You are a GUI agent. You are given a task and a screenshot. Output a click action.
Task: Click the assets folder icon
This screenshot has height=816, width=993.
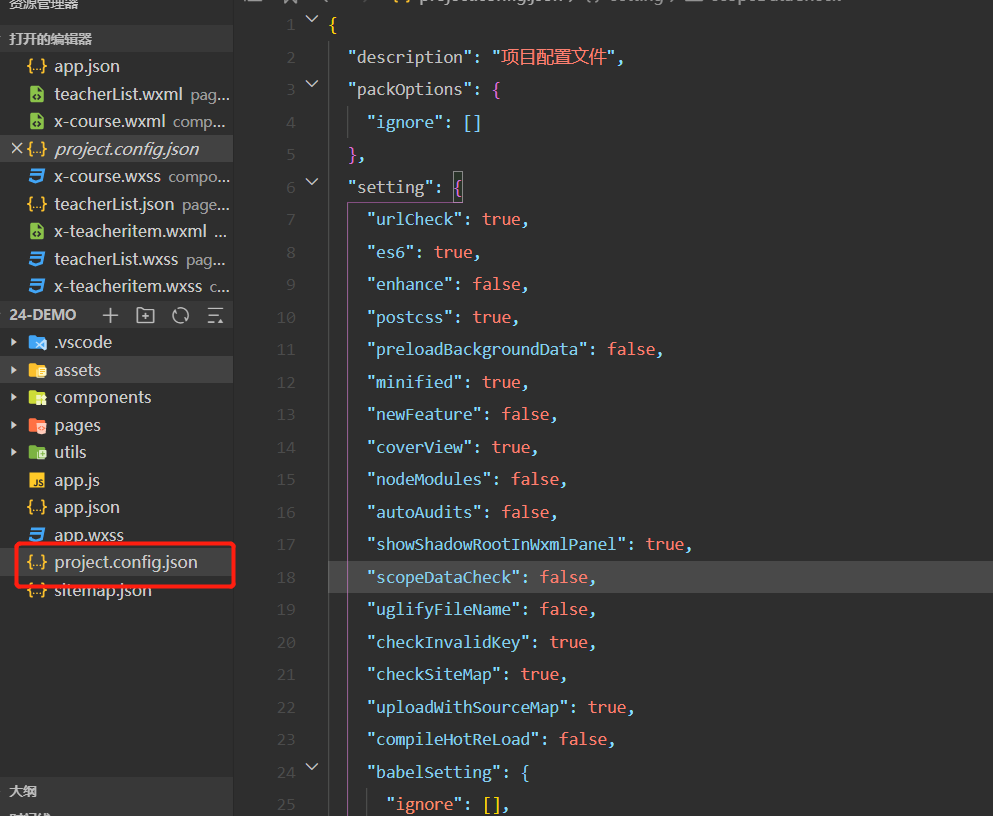[x=38, y=370]
